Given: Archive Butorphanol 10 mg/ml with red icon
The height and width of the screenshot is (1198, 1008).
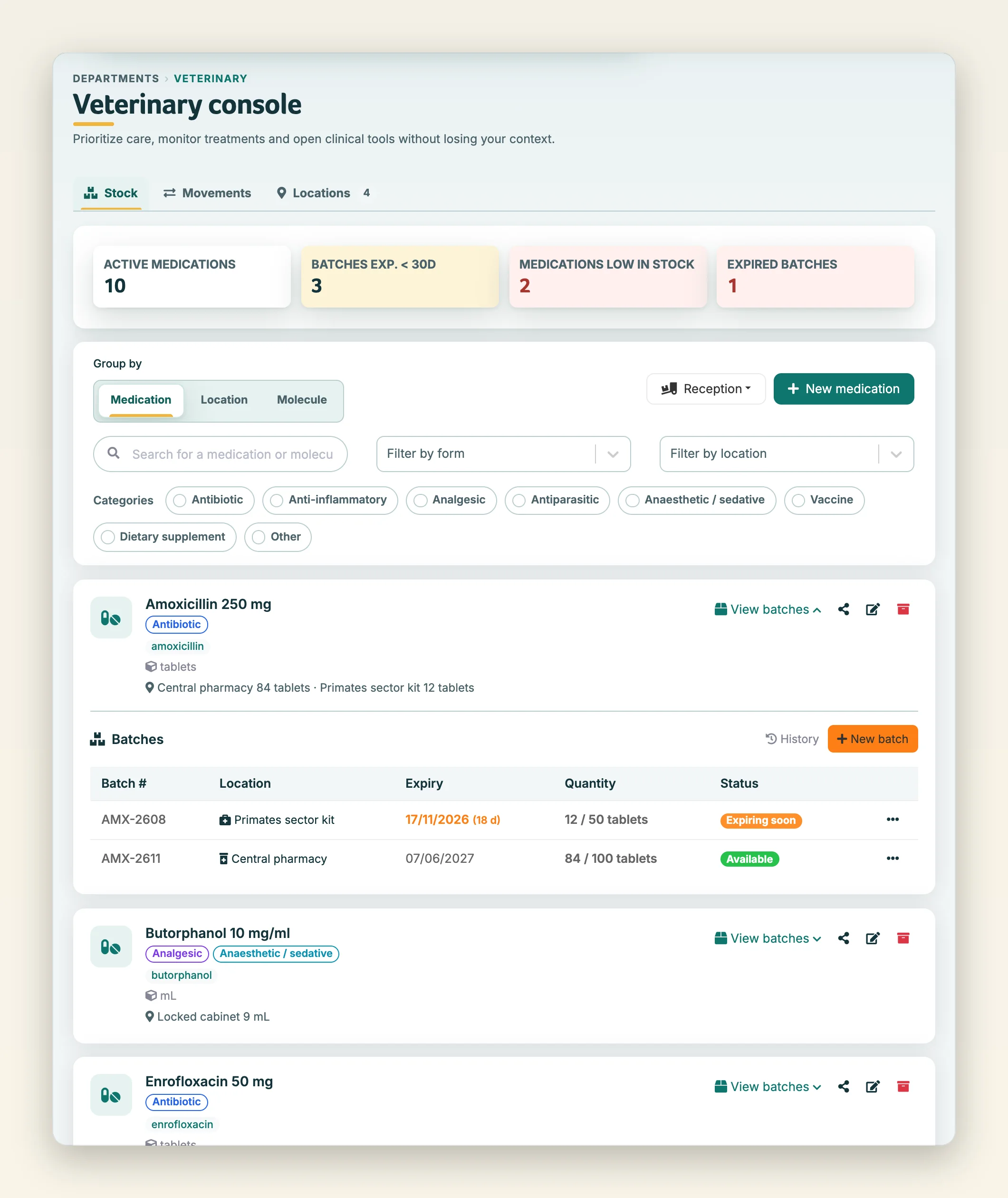Looking at the screenshot, I should 903,938.
